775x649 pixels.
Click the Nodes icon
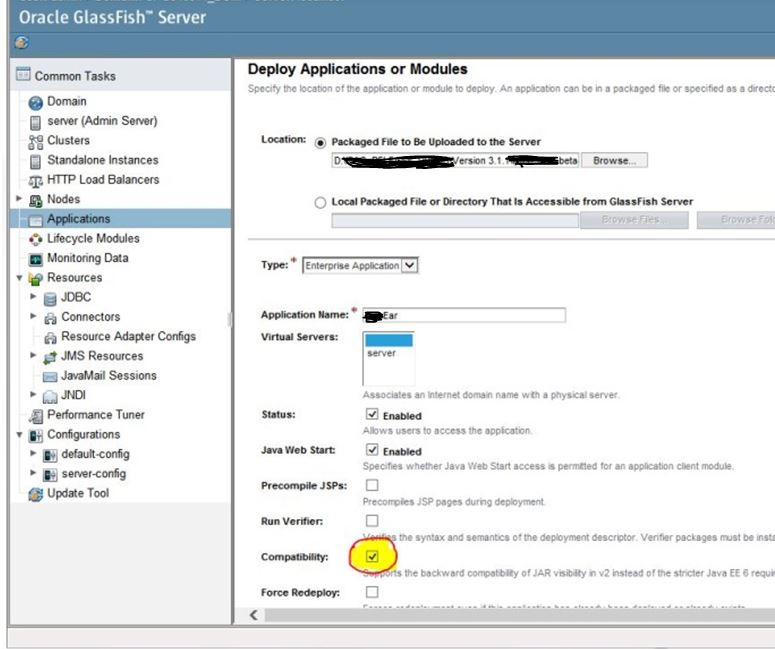point(36,200)
